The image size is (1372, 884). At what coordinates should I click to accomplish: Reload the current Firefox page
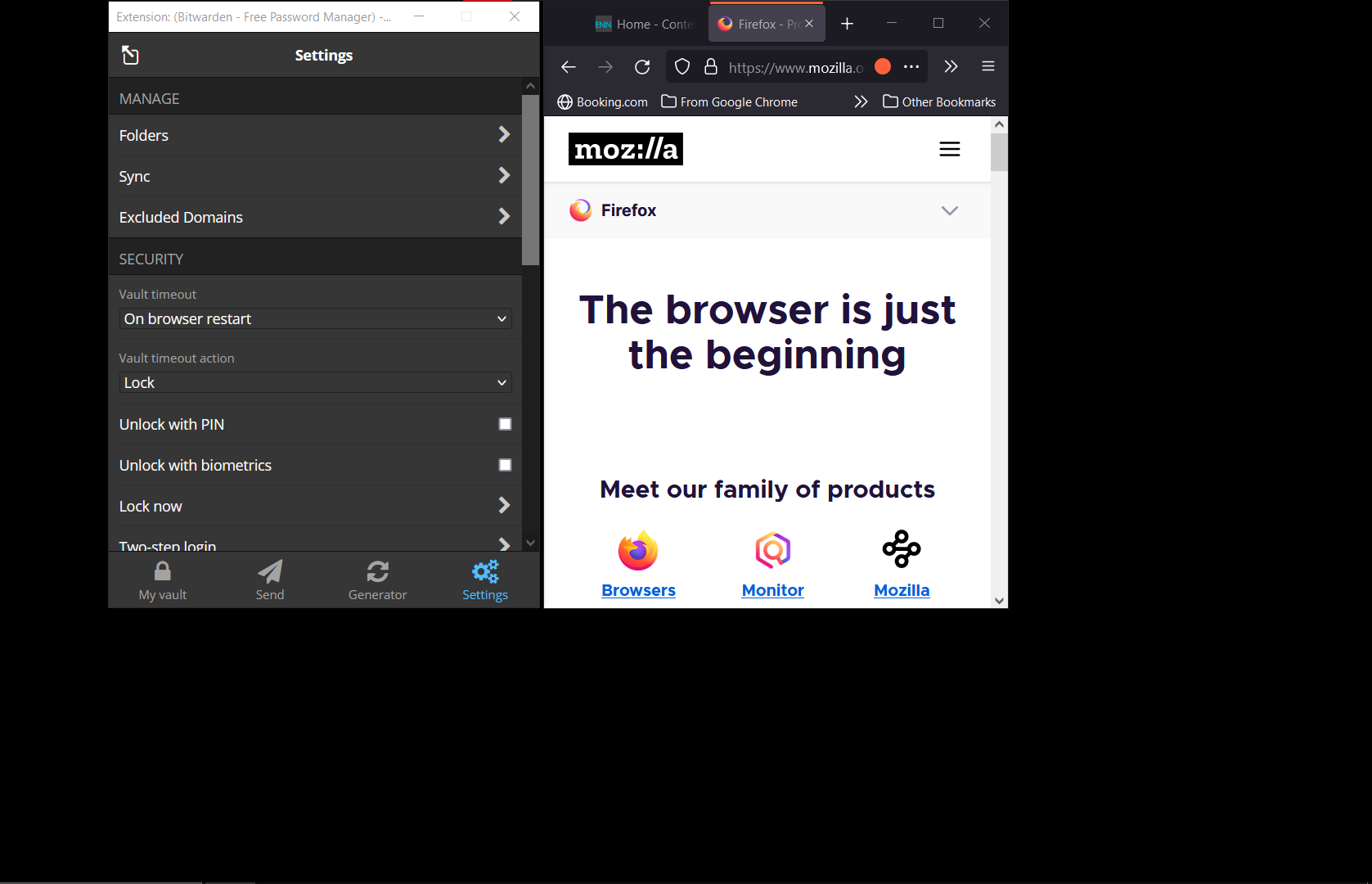(x=642, y=67)
